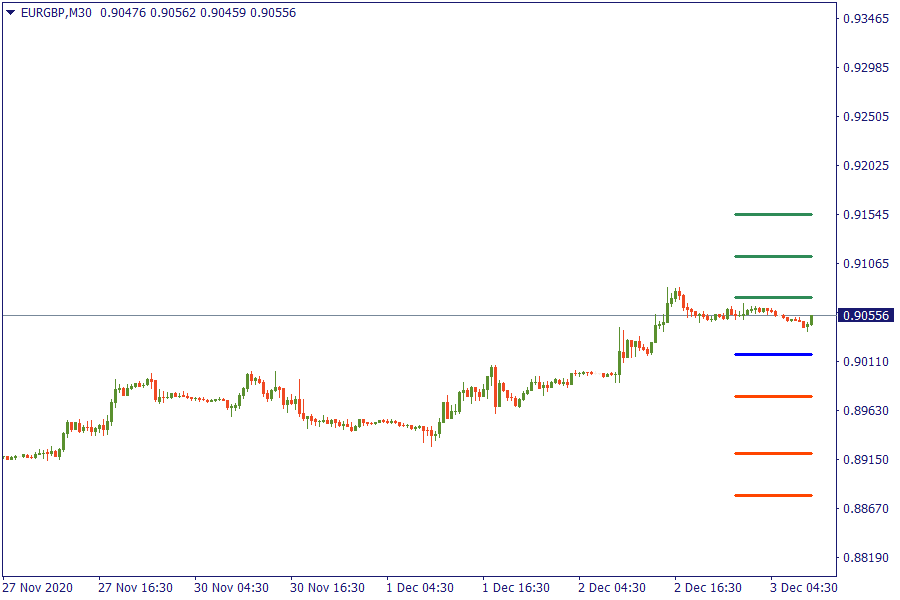Select the current price label 0.90556

point(866,315)
